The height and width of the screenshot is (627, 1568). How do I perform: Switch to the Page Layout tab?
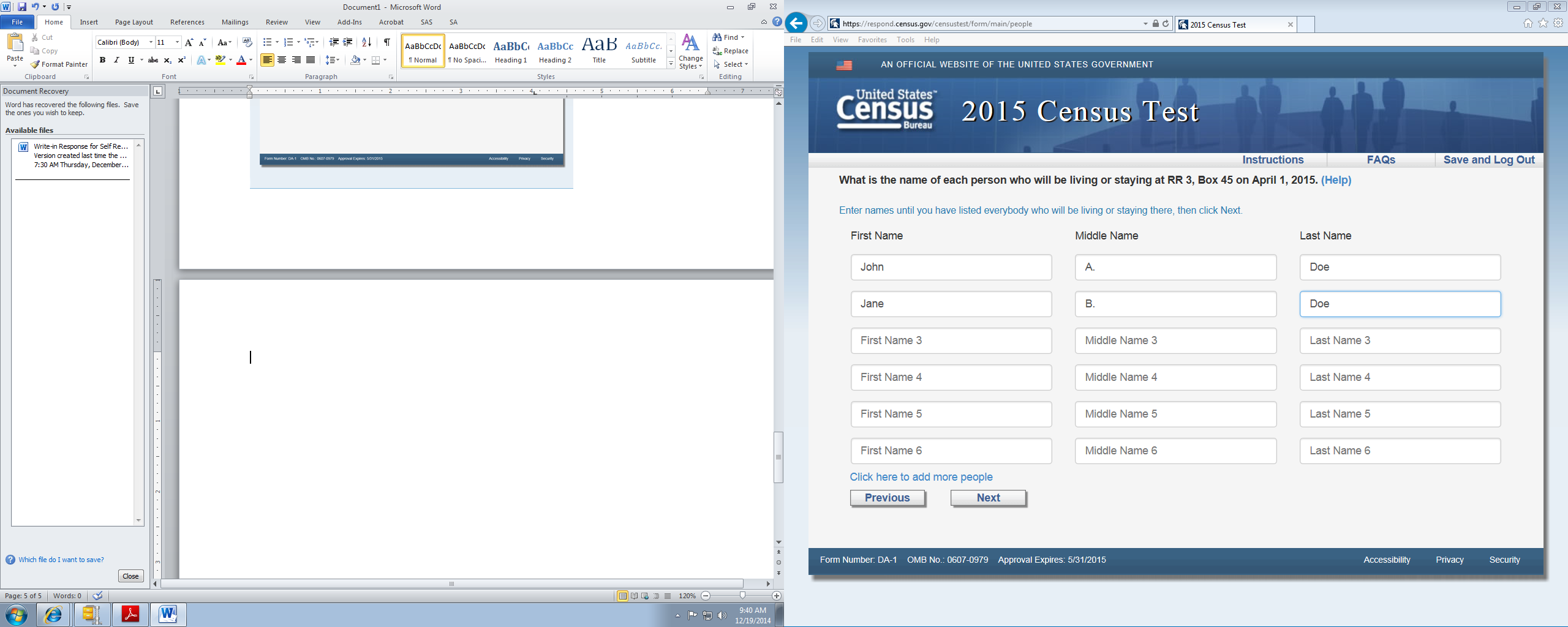pyautogui.click(x=134, y=22)
